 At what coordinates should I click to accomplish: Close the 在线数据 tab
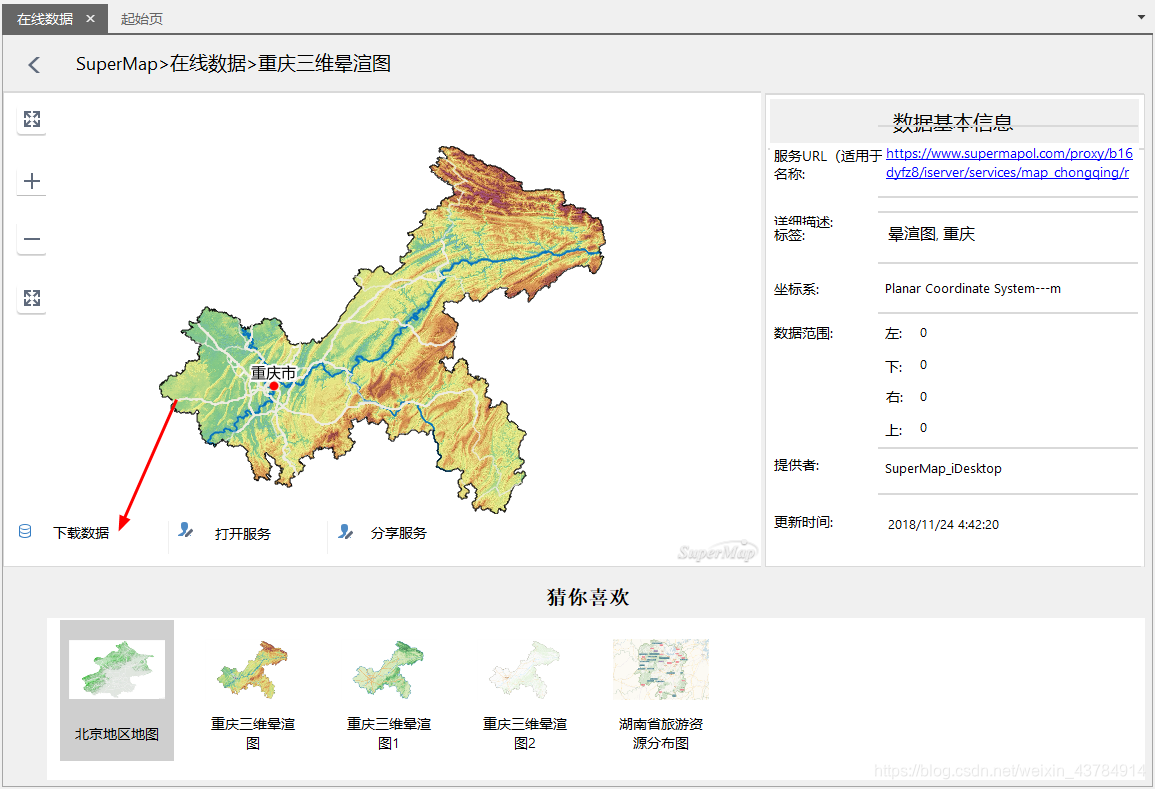tap(91, 18)
